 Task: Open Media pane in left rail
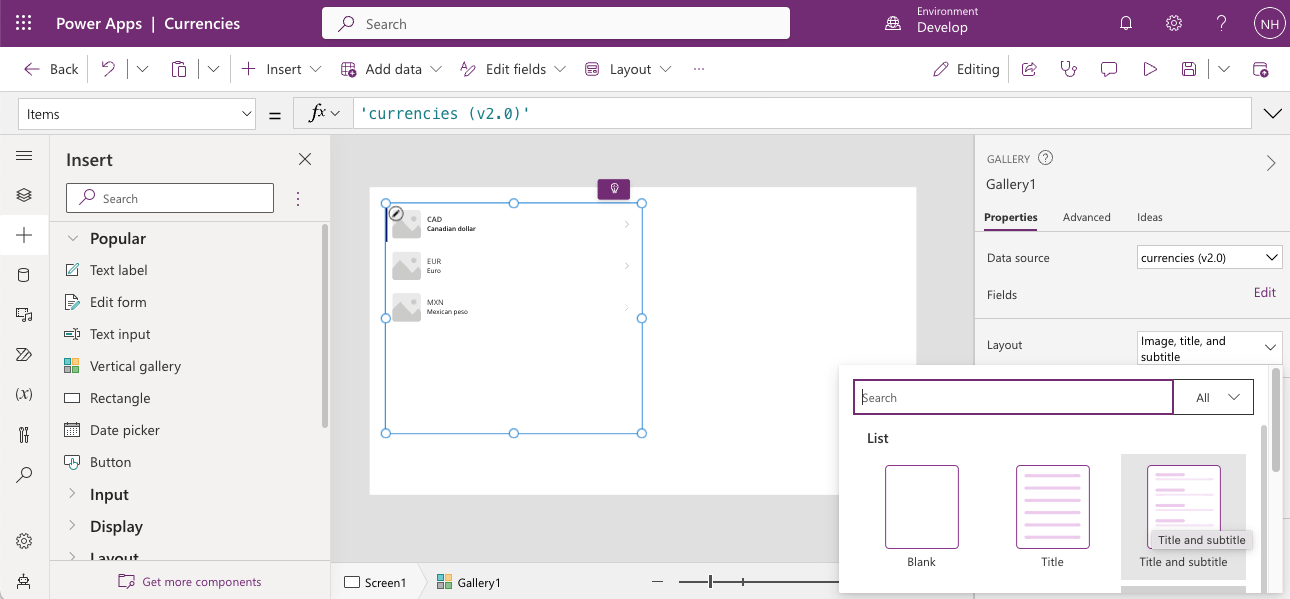click(x=24, y=315)
